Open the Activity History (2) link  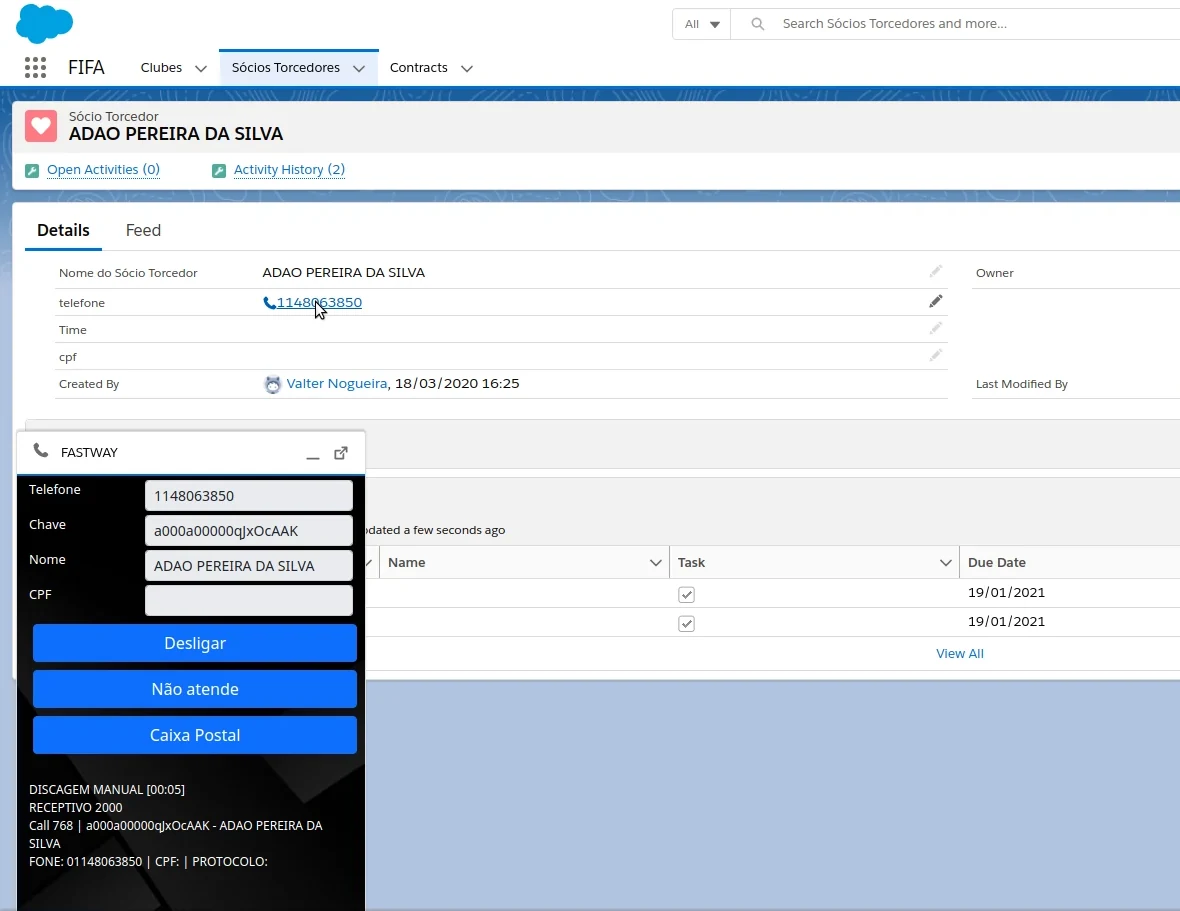289,170
